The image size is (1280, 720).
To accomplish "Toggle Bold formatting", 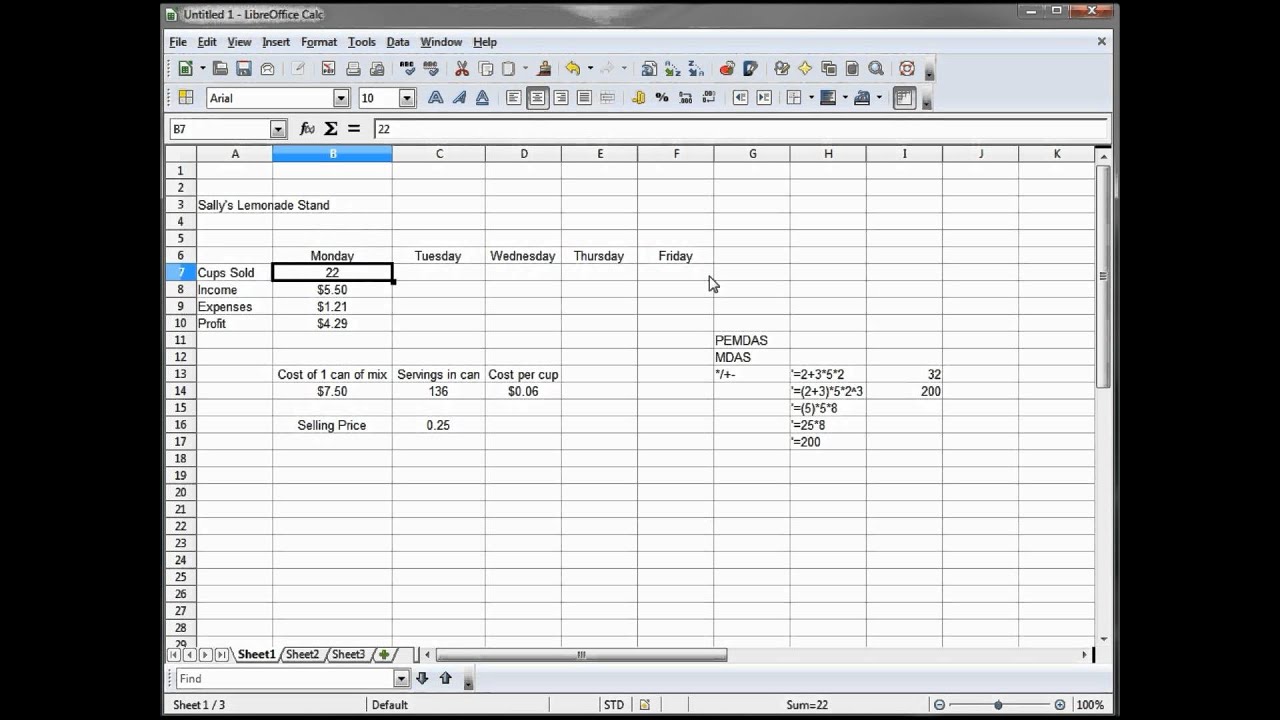I will (x=436, y=98).
